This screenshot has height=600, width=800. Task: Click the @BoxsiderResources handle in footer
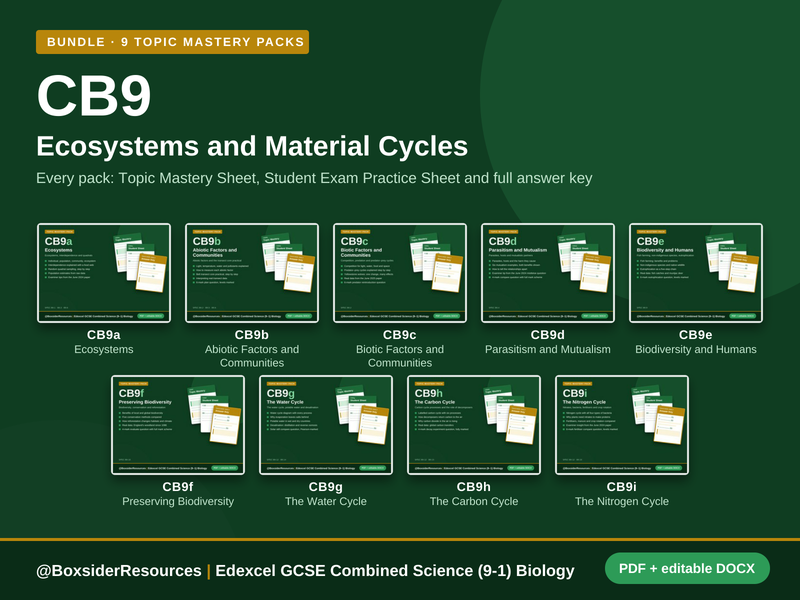click(x=119, y=570)
